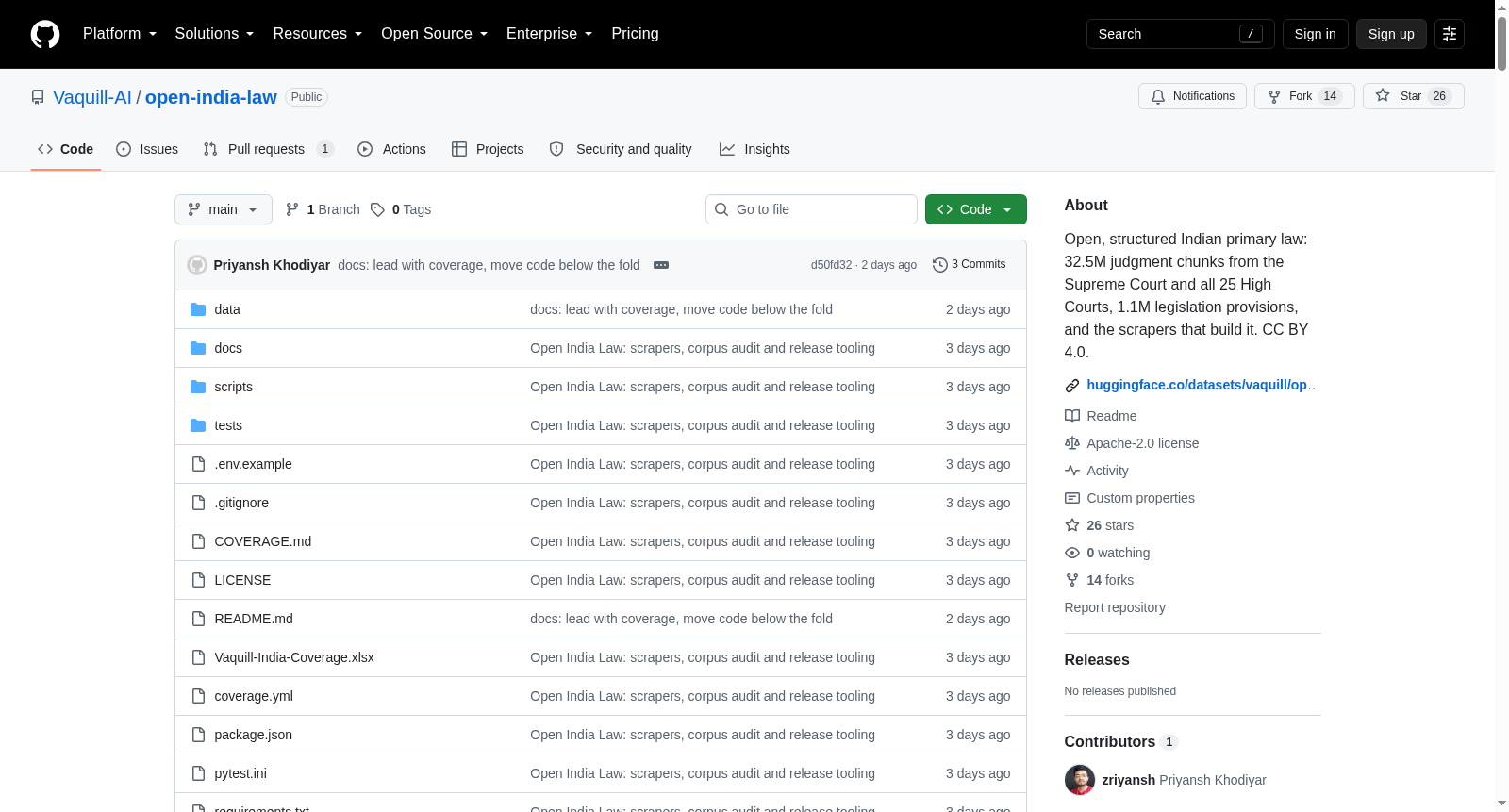1509x812 pixels.
Task: Click the .env.example file icon
Action: pyautogui.click(x=198, y=464)
